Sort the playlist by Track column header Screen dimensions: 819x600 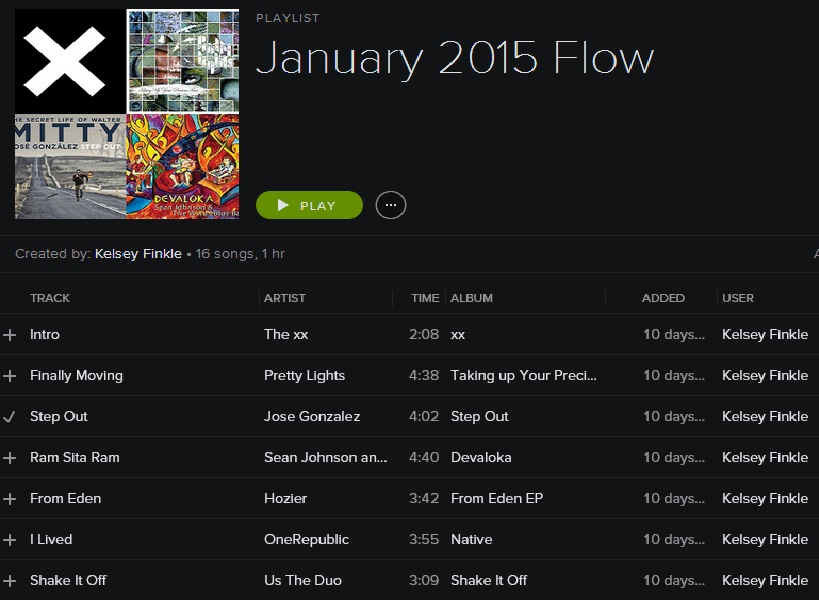[x=50, y=298]
